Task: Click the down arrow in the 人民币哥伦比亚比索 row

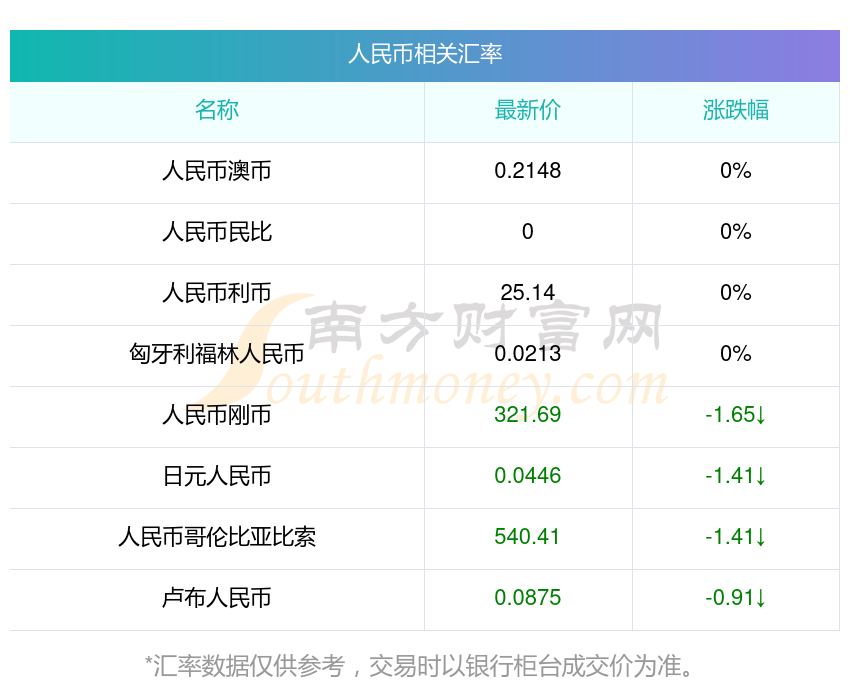Action: coord(761,537)
